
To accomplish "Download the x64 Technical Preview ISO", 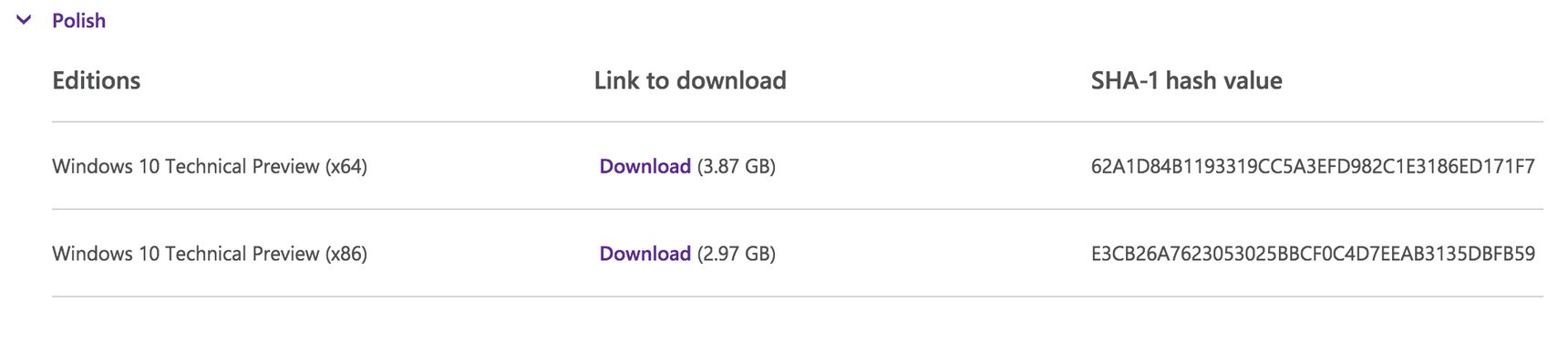I will pyautogui.click(x=645, y=166).
